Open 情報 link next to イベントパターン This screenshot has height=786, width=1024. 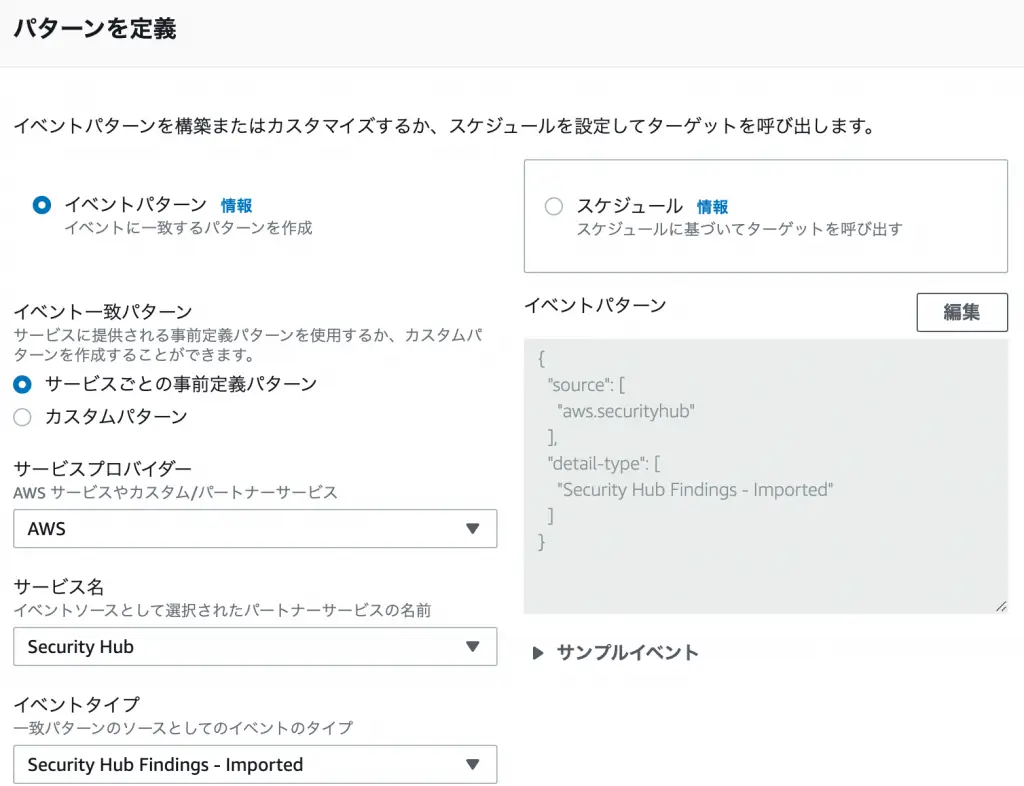tap(236, 206)
